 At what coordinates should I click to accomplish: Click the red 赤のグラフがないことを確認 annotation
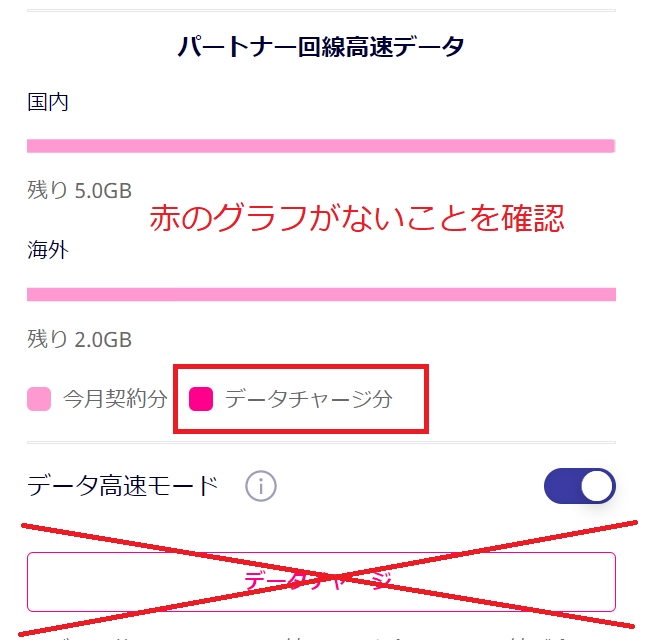pyautogui.click(x=357, y=219)
